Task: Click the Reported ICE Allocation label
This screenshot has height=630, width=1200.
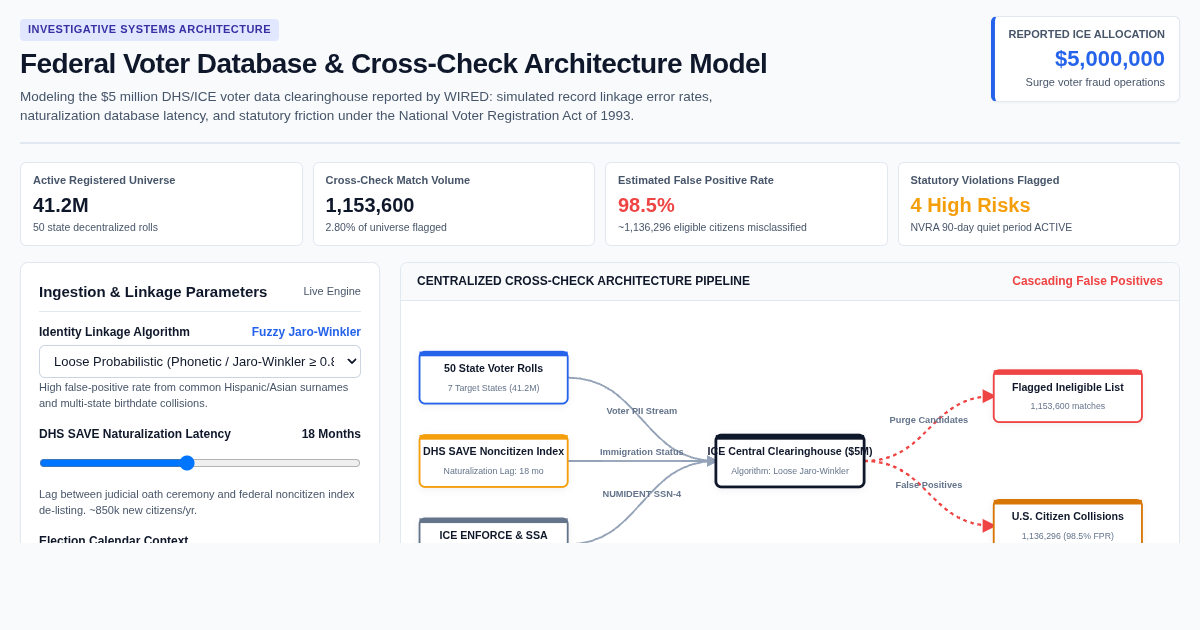Action: [1087, 34]
